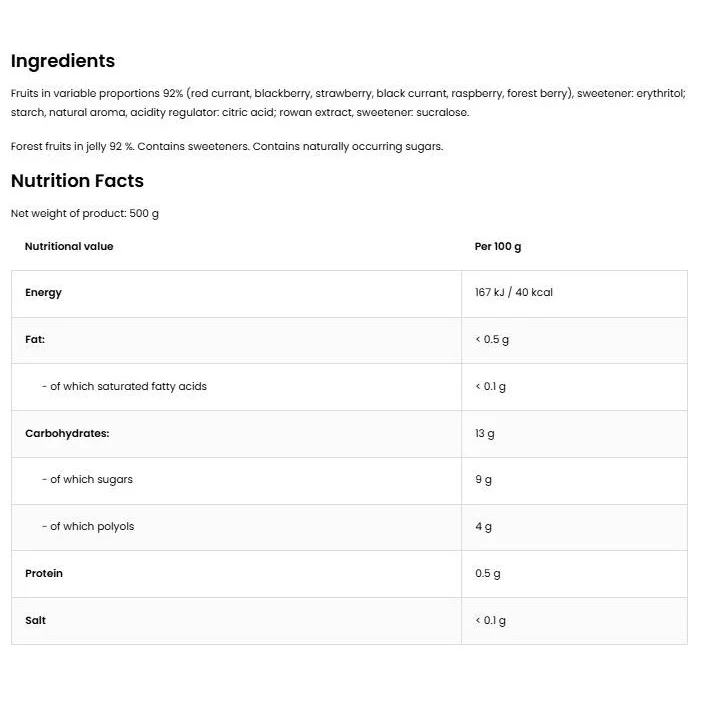Click the net weight 500 g text
This screenshot has height=701, width=701.
[84, 214]
